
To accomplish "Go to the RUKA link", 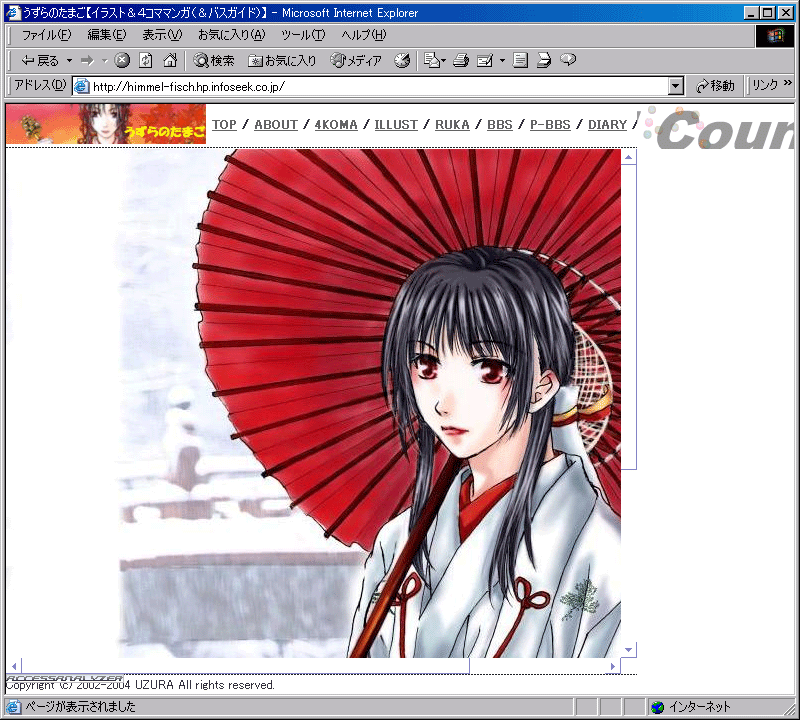I will pos(453,125).
